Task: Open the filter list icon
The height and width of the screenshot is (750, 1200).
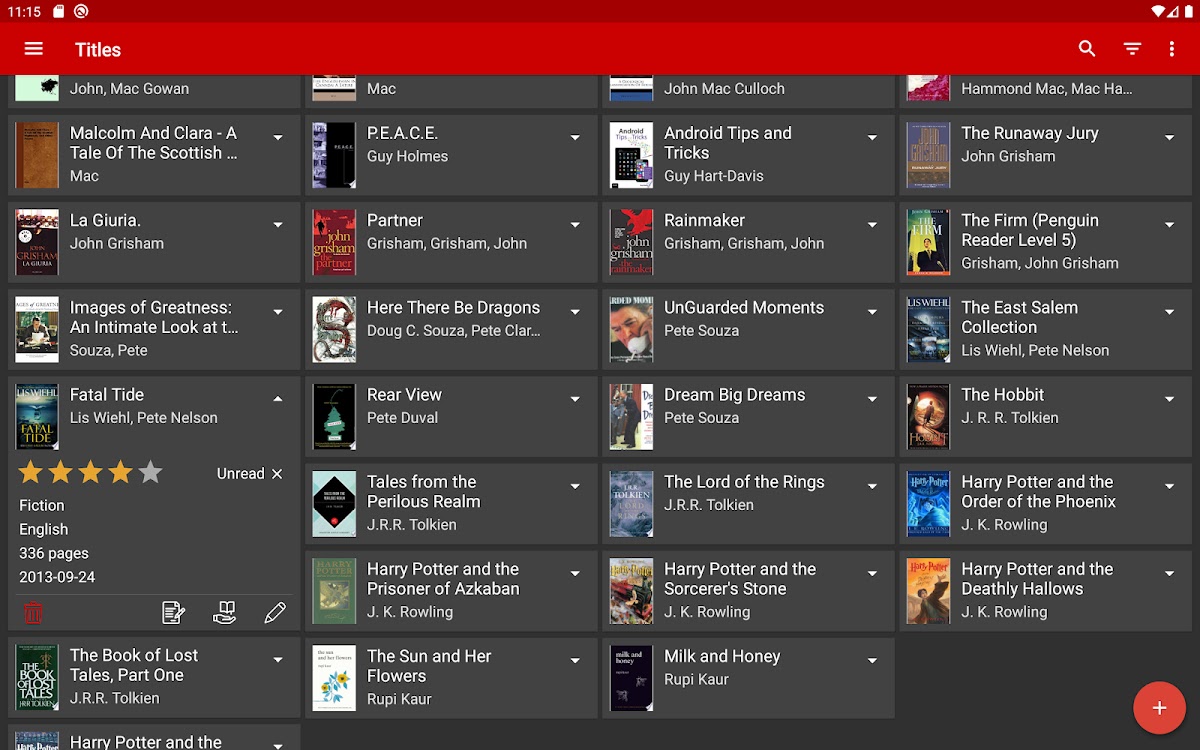Action: click(1132, 49)
